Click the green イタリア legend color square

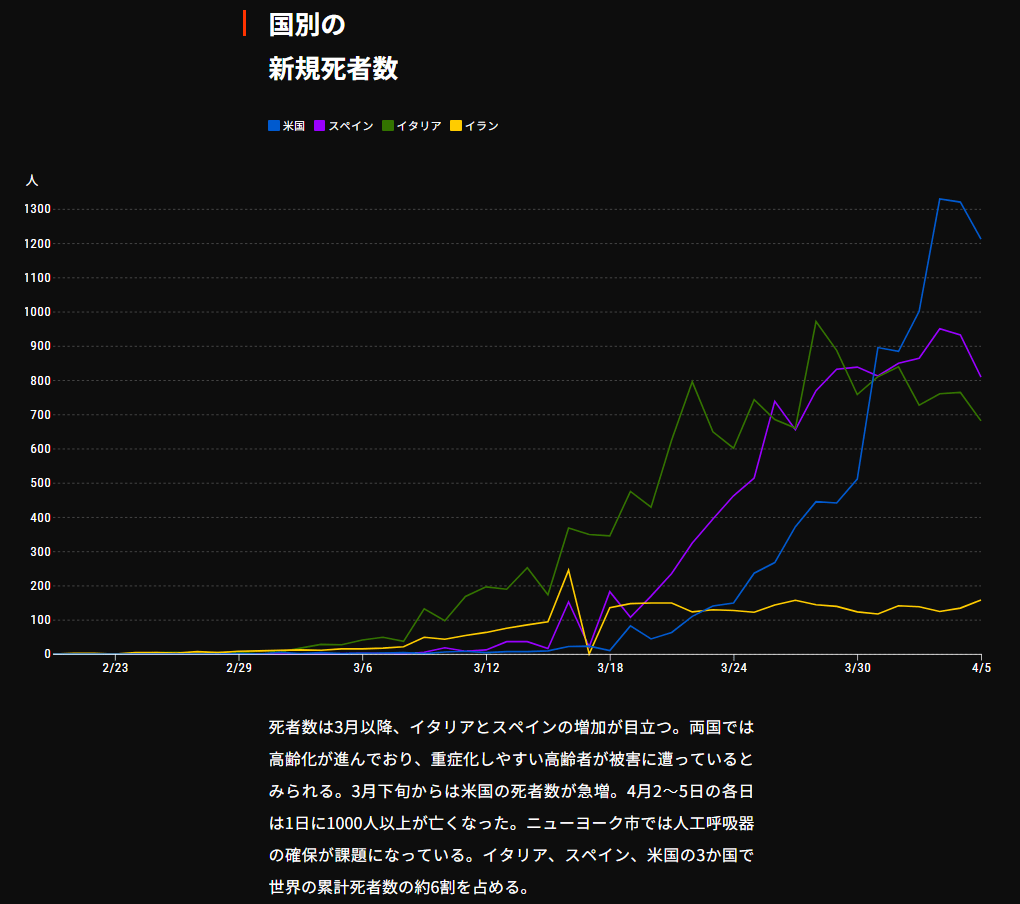(387, 126)
